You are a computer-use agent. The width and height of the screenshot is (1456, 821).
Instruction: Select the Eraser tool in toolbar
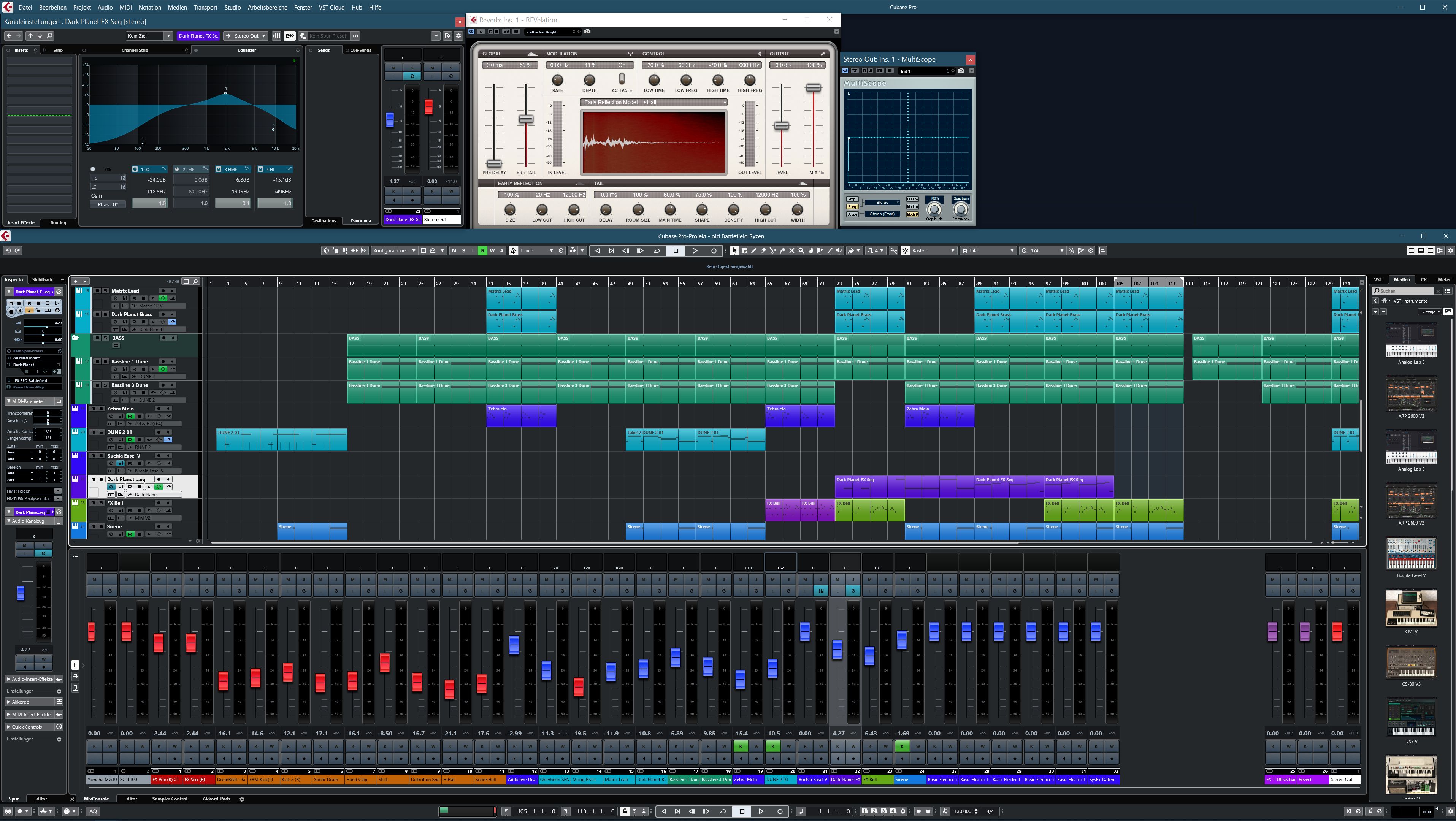(763, 251)
